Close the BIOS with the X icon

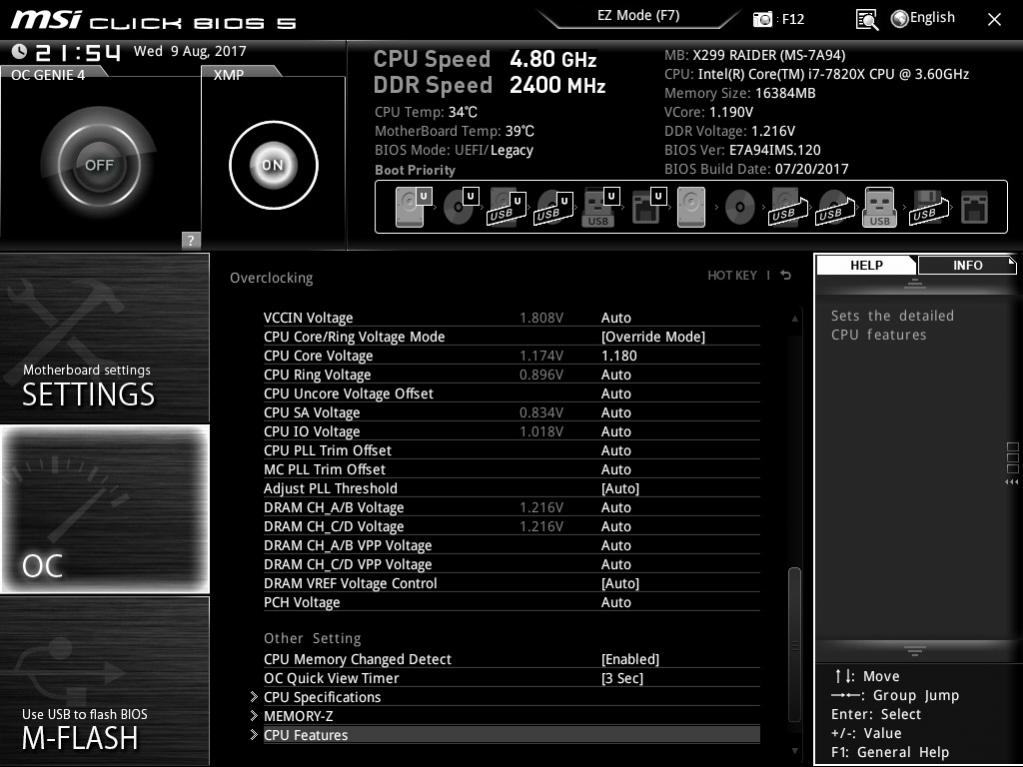click(994, 20)
